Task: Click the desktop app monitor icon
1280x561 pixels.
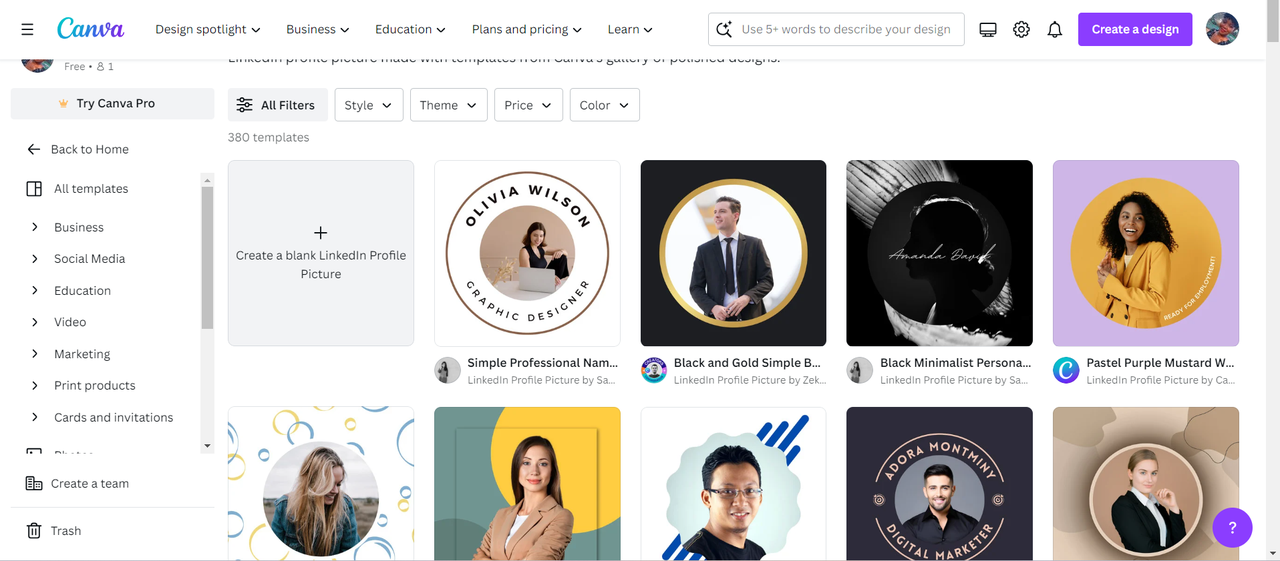Action: pos(988,30)
